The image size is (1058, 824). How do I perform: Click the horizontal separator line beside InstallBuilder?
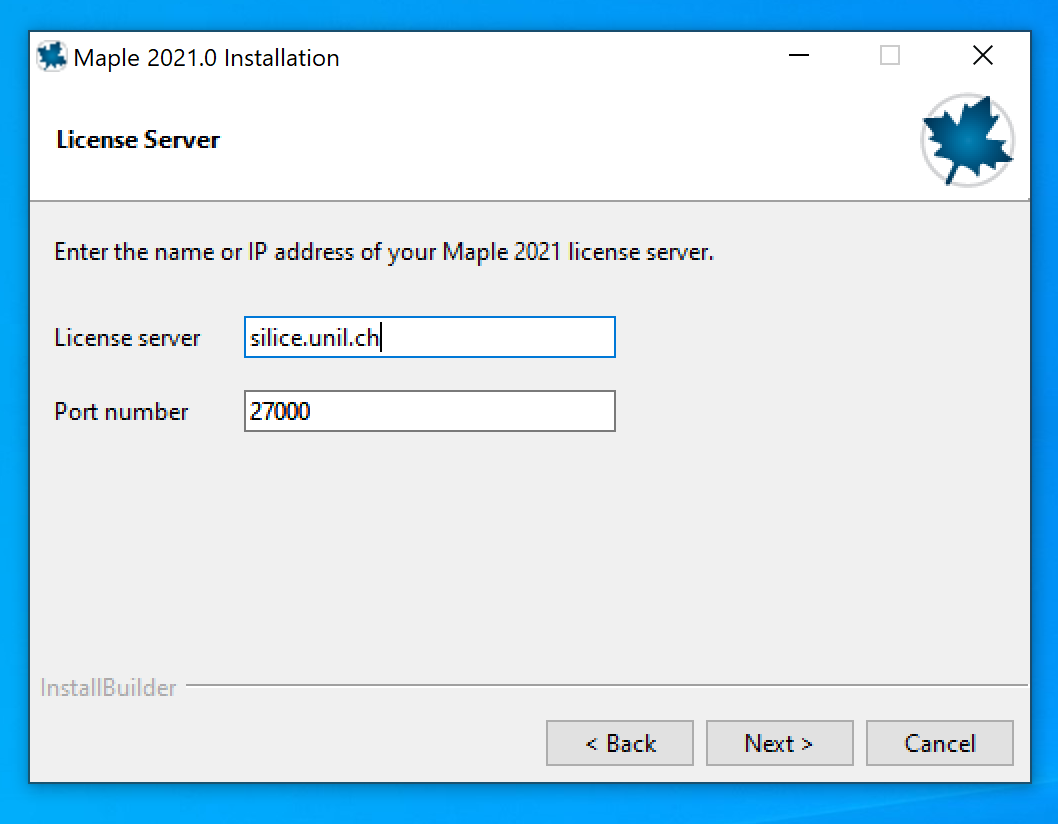pos(600,686)
